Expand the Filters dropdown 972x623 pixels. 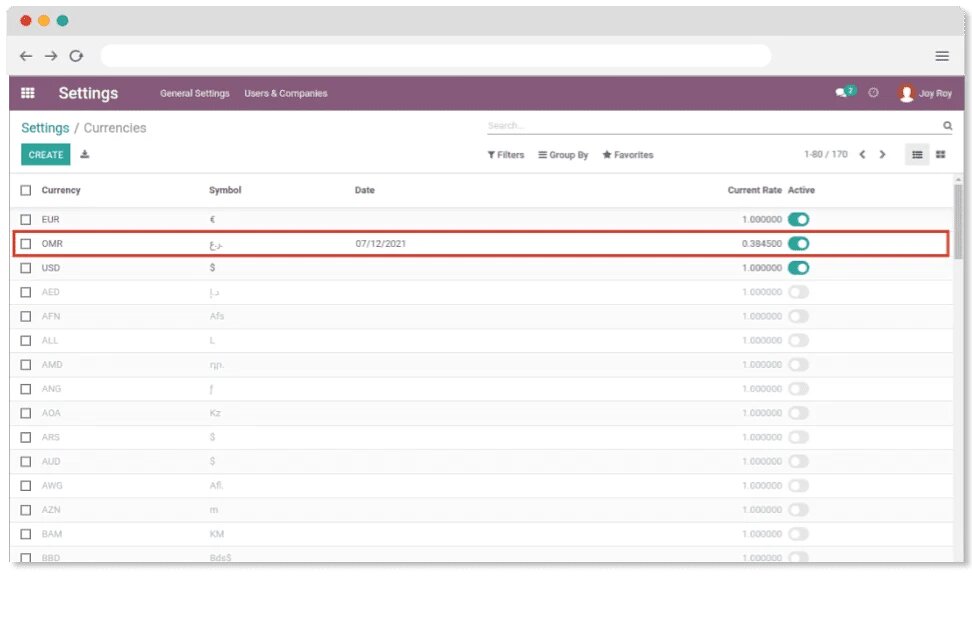coord(506,155)
